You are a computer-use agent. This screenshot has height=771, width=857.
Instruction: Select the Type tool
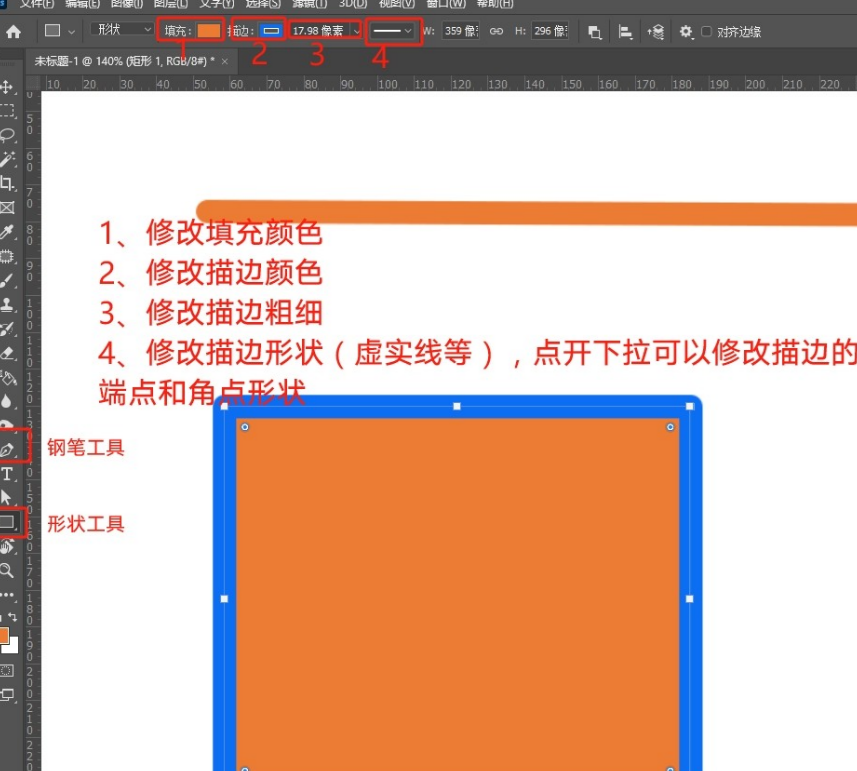(x=7, y=474)
